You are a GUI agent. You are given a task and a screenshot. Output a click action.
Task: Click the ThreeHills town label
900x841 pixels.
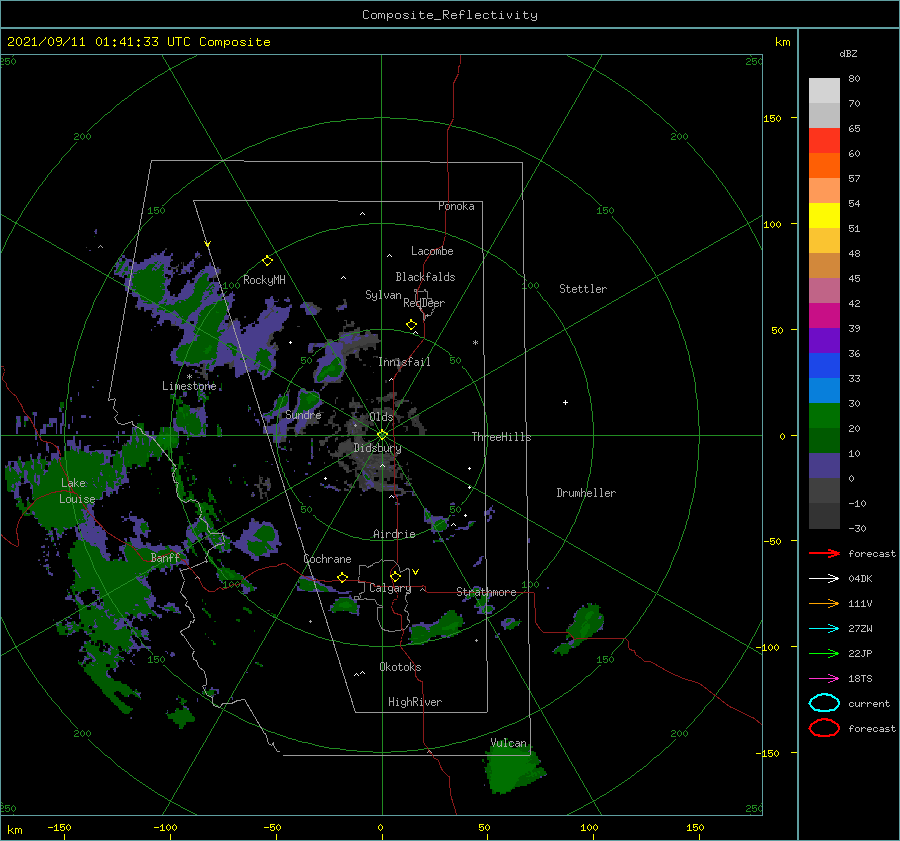502,437
